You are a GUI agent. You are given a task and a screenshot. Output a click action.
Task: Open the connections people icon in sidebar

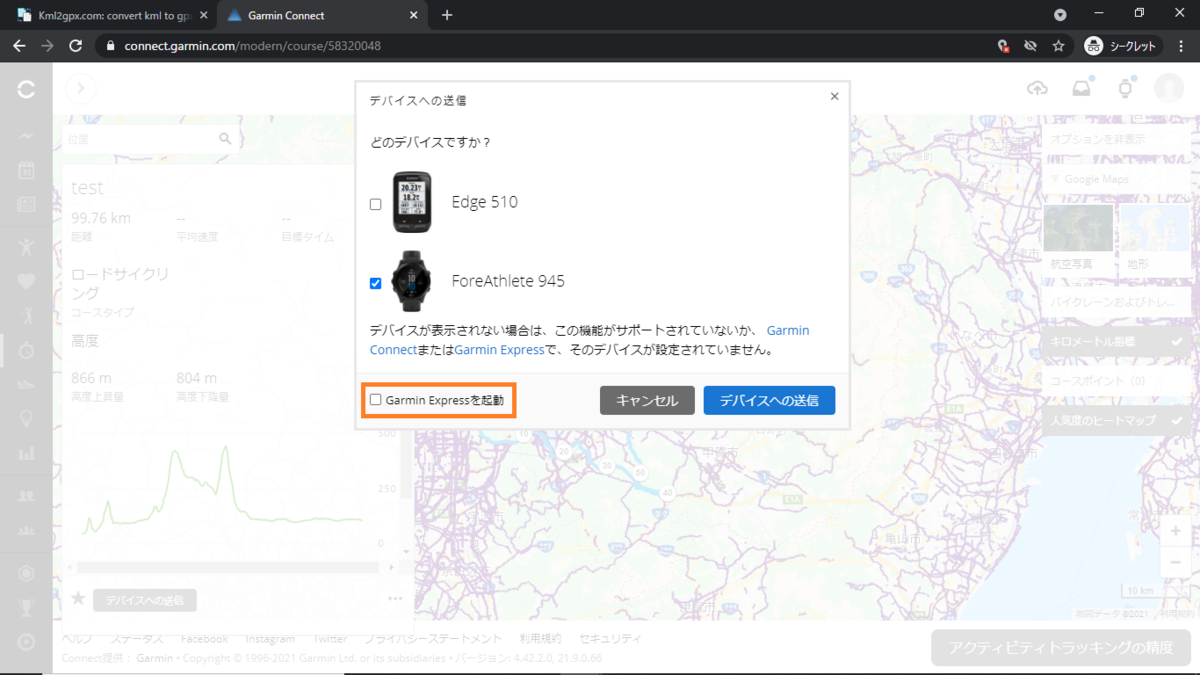pos(27,496)
